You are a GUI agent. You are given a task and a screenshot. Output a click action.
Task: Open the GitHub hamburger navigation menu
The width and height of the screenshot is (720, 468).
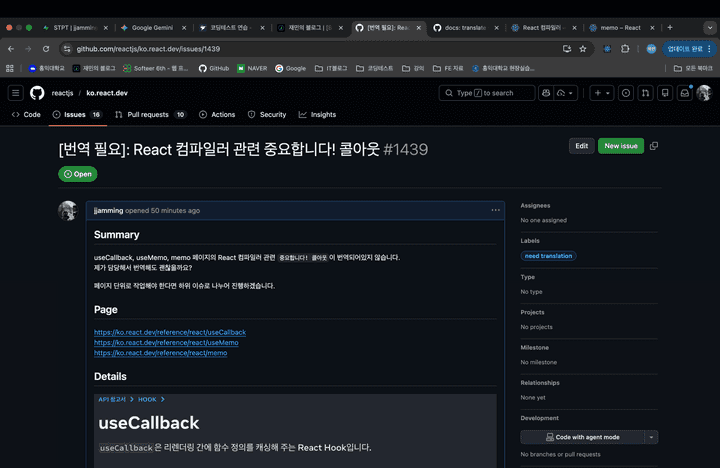[x=15, y=93]
